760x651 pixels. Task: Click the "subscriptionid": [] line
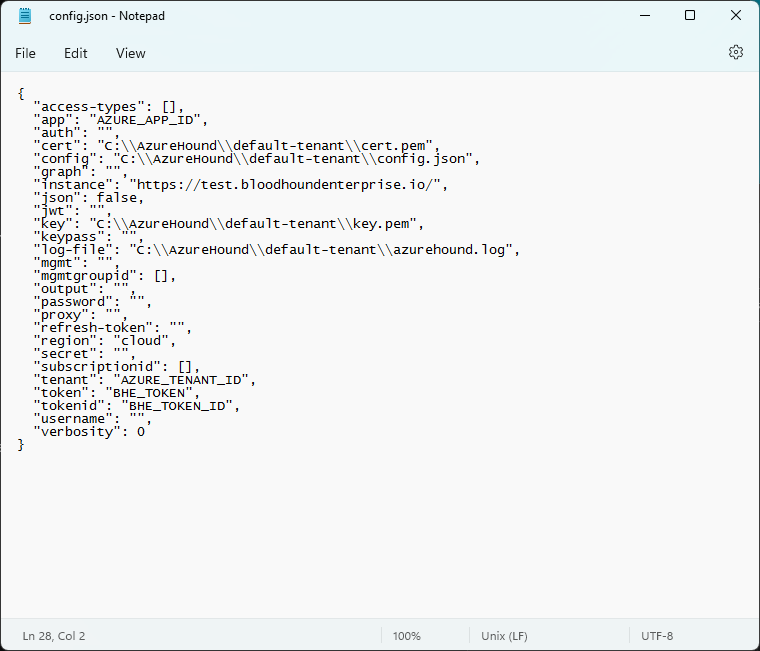tap(117, 367)
